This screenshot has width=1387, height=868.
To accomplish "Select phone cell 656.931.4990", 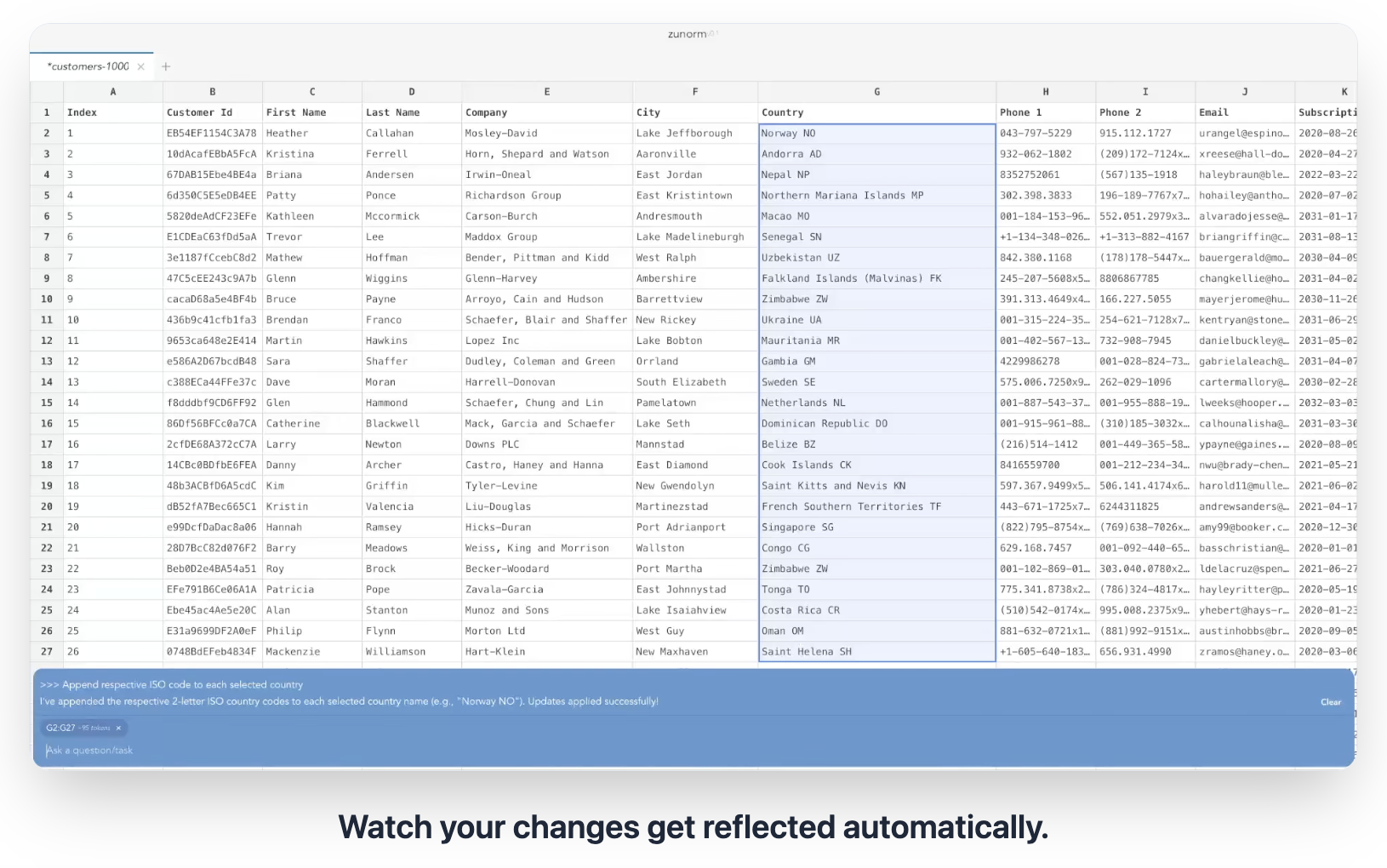I will click(1145, 652).
